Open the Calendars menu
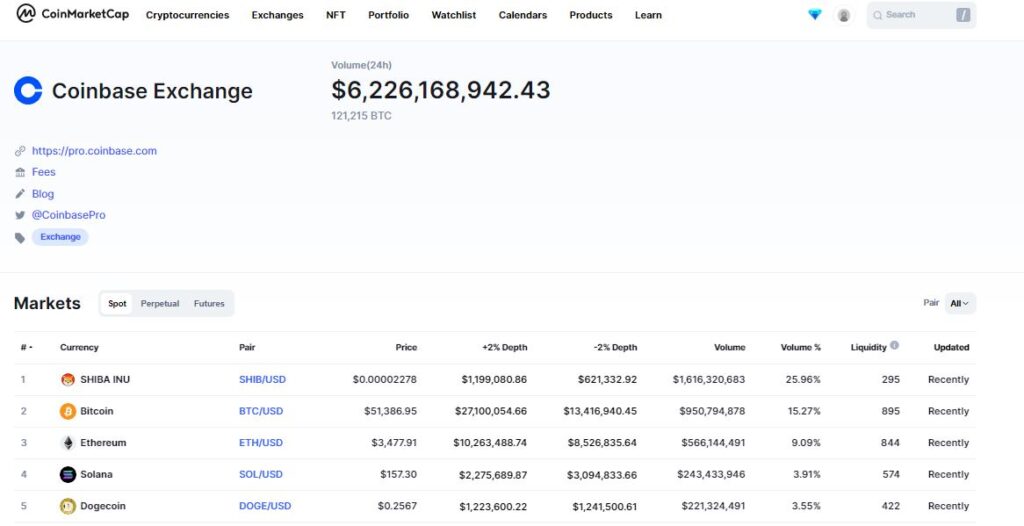The width and height of the screenshot is (1024, 526). pos(523,15)
